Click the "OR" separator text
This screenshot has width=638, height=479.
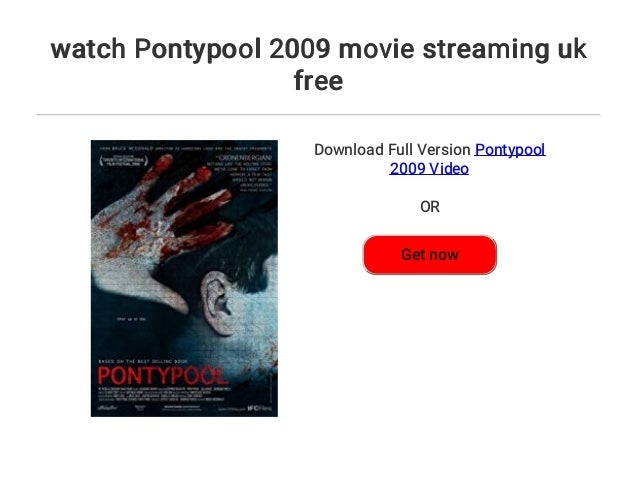click(430, 207)
